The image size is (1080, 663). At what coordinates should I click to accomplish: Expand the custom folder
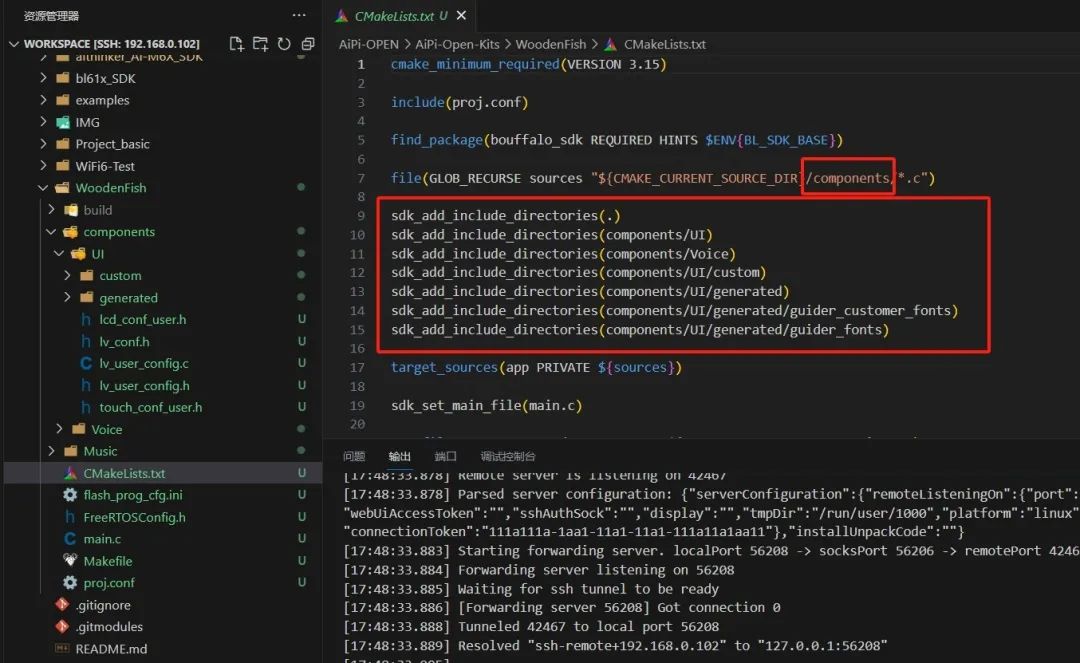[68, 275]
